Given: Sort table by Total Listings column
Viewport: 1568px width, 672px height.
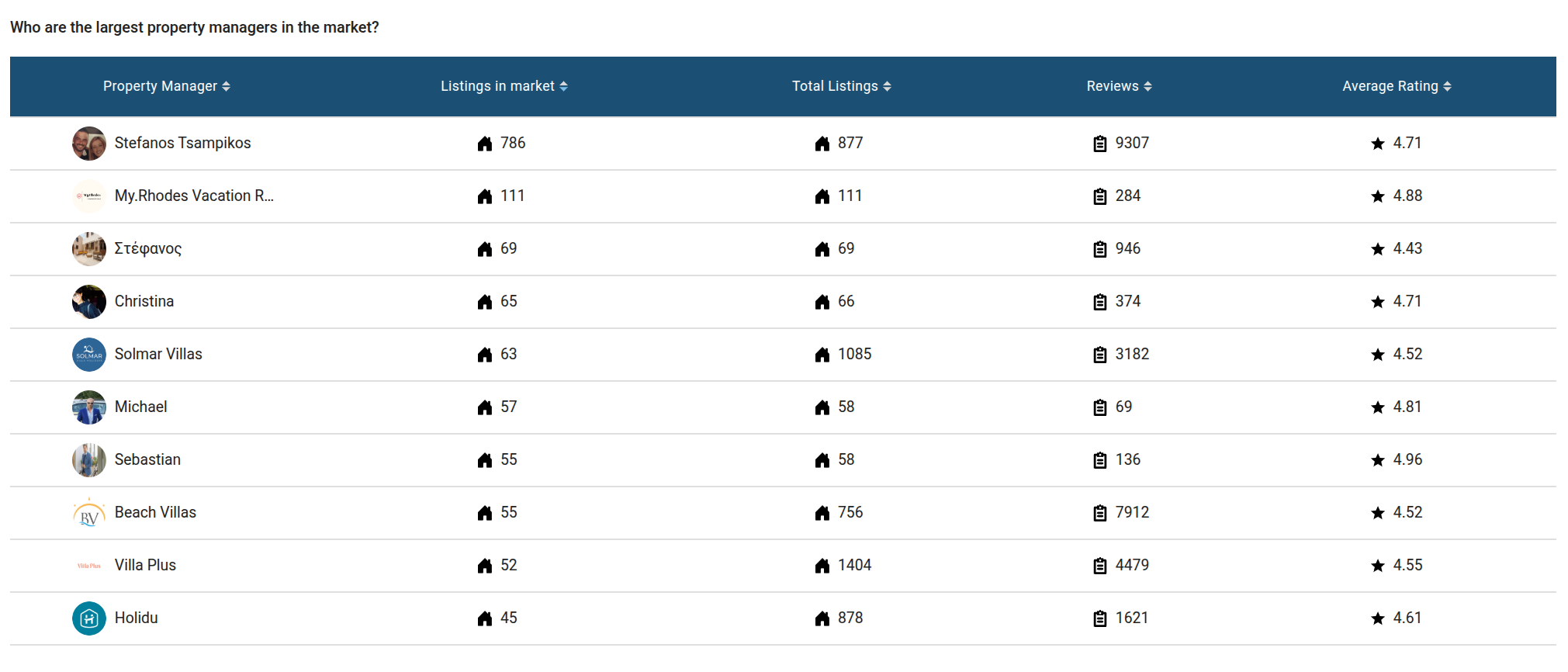Looking at the screenshot, I should tap(841, 86).
